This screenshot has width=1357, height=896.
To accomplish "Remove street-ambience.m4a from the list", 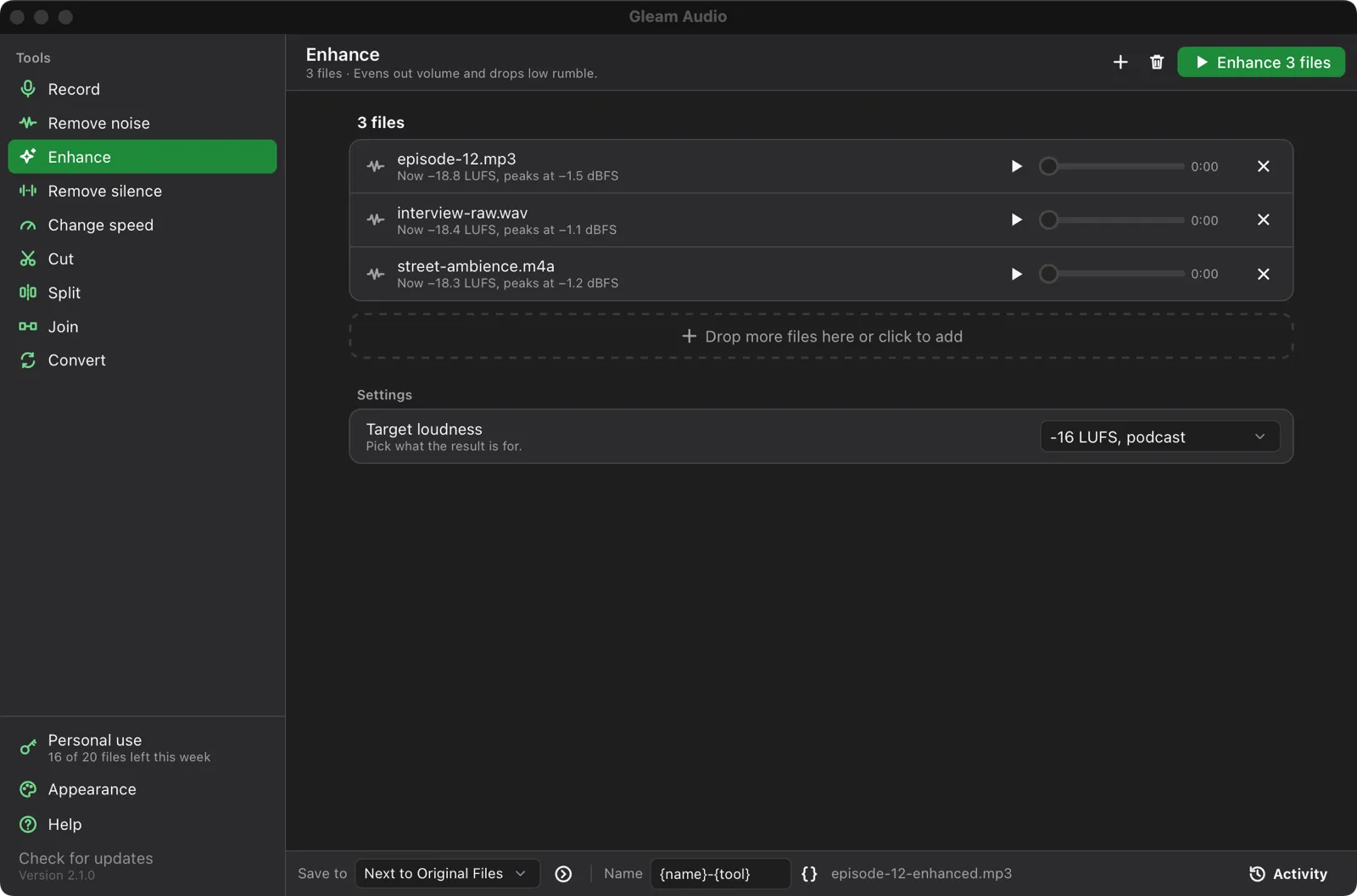I will click(x=1264, y=274).
